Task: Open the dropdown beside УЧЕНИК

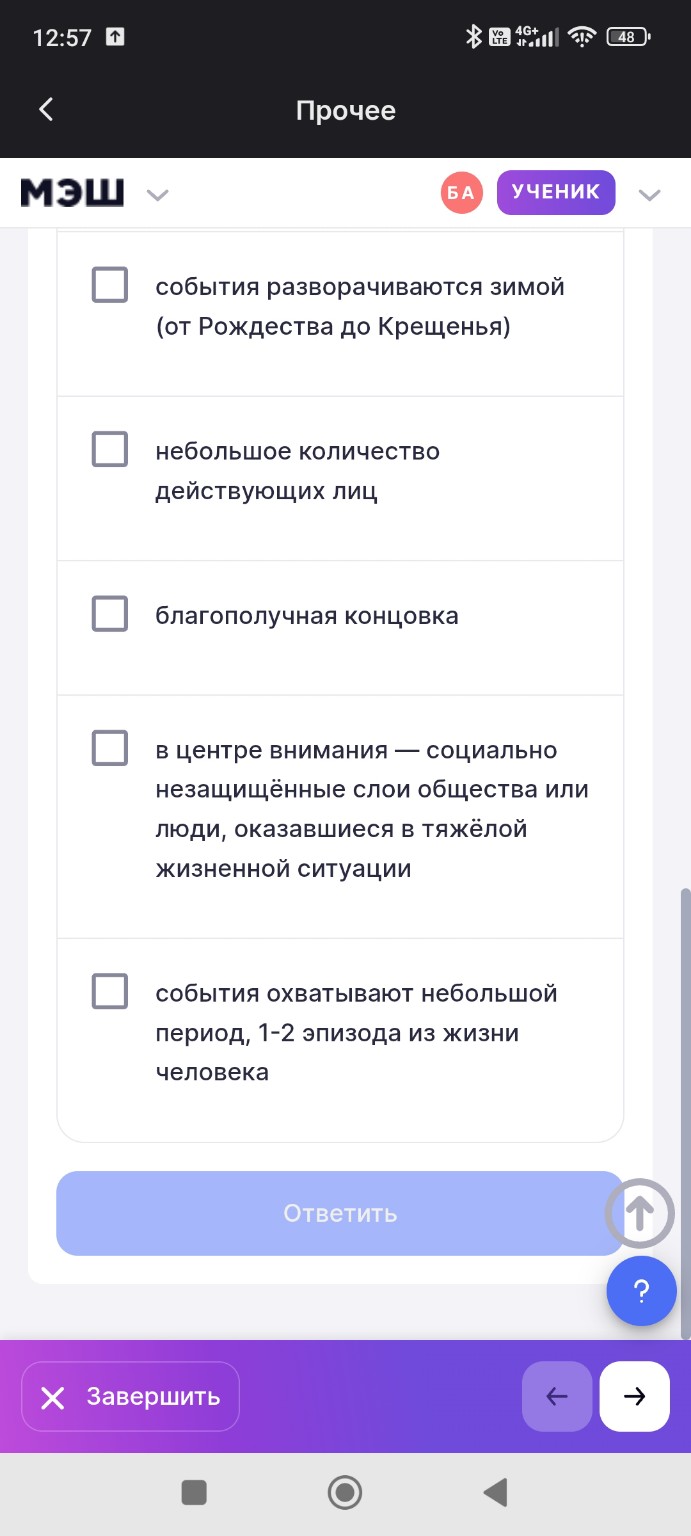Action: point(650,195)
